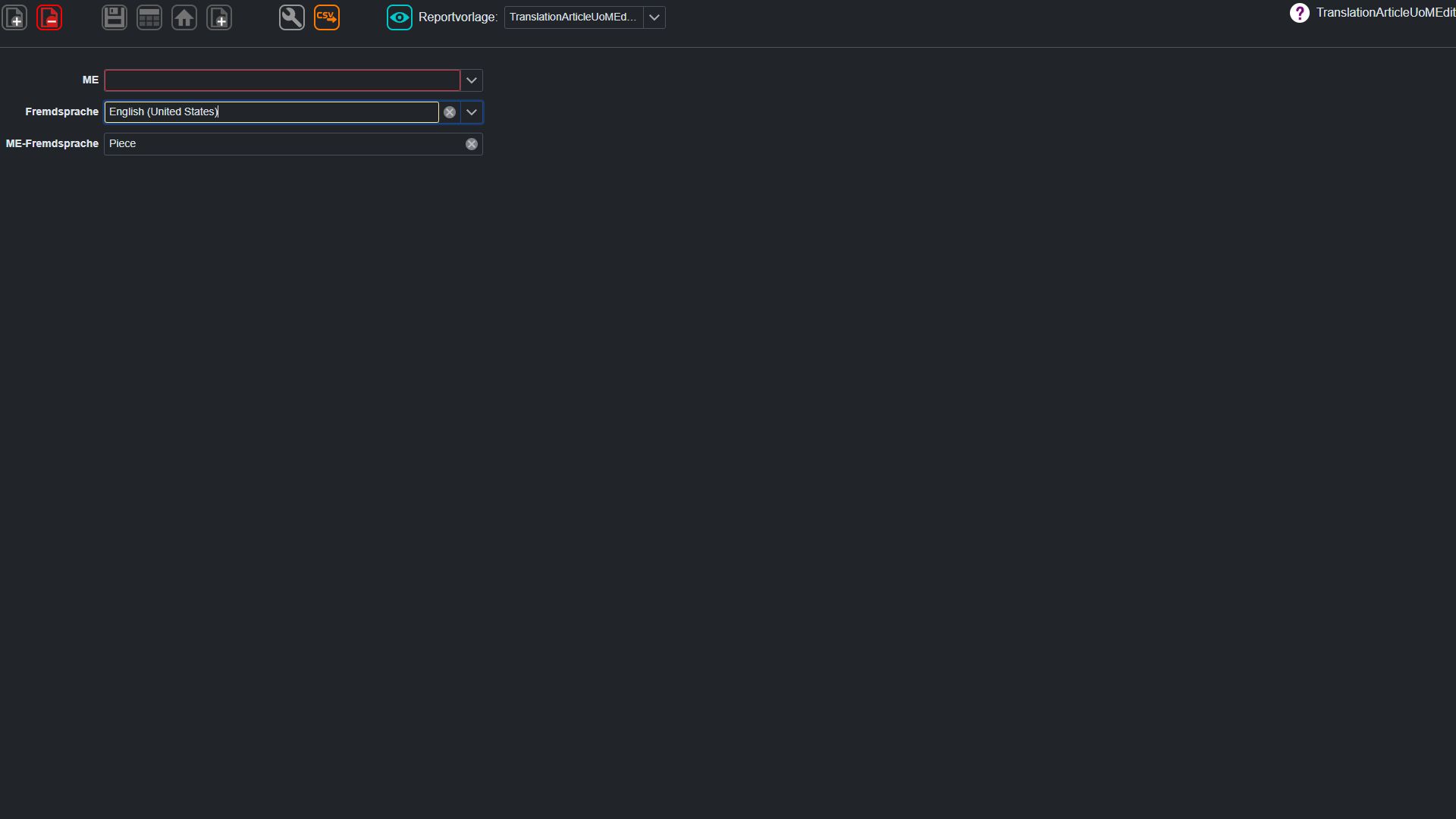Viewport: 1456px width, 819px height.
Task: Click the Fremdsprache English (United States) field
Action: click(271, 112)
